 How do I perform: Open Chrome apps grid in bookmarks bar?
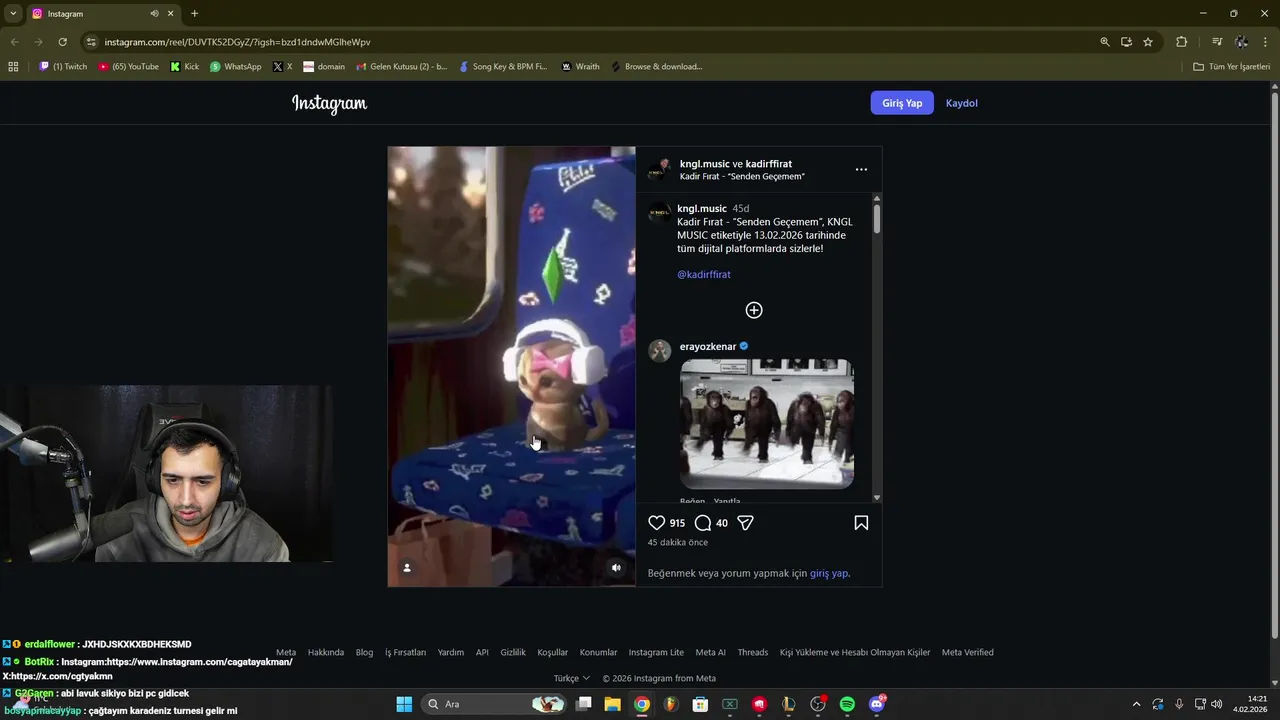(x=13, y=67)
